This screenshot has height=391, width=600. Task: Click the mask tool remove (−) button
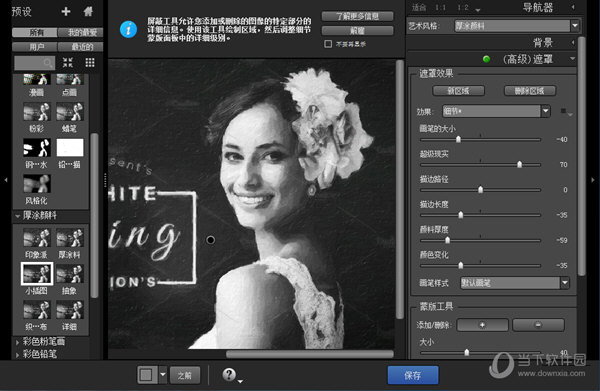(x=538, y=325)
